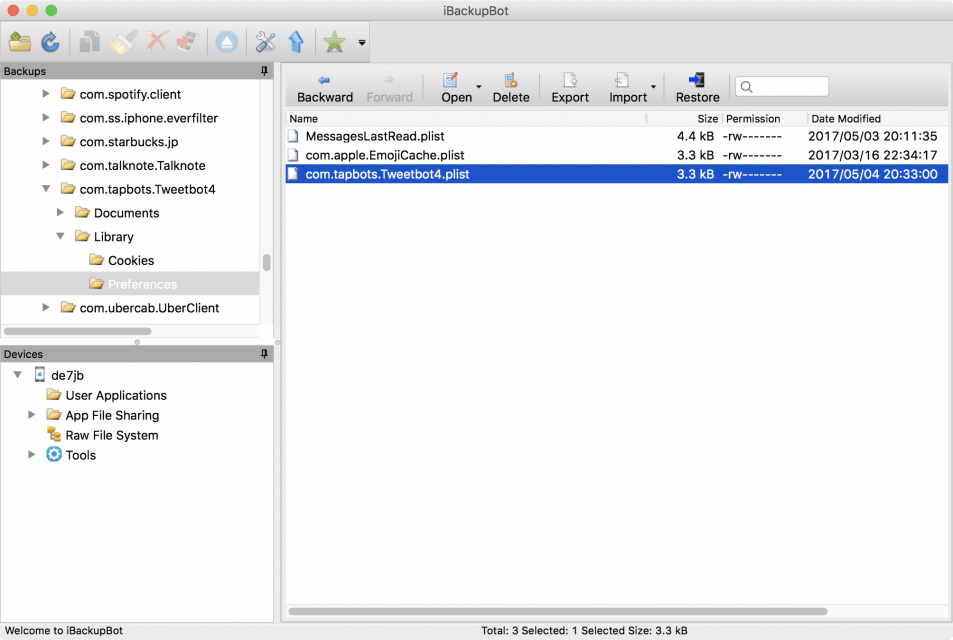
Task: Click the 4.4 kB size cell
Action: click(695, 136)
